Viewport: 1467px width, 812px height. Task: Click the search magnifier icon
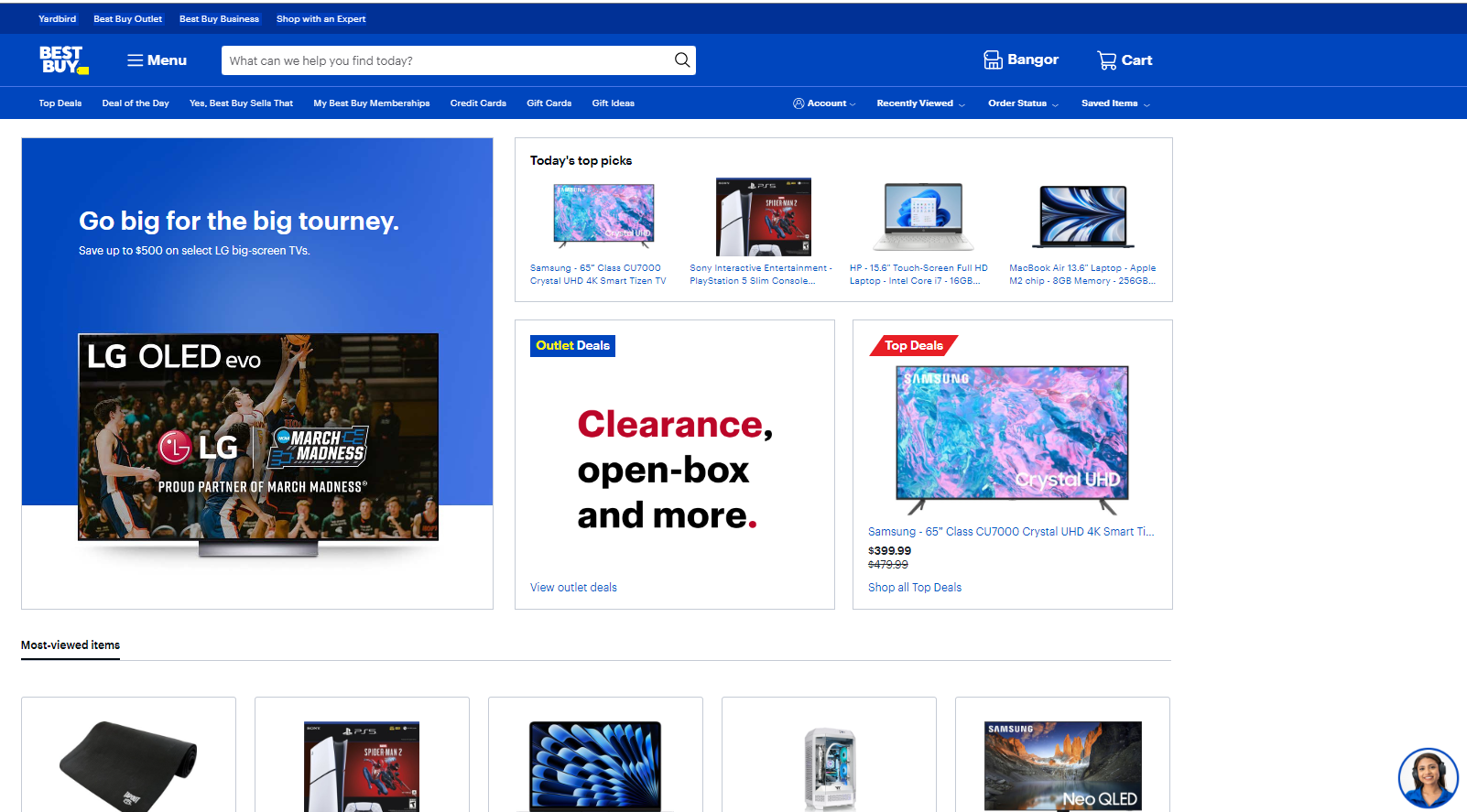pos(681,60)
